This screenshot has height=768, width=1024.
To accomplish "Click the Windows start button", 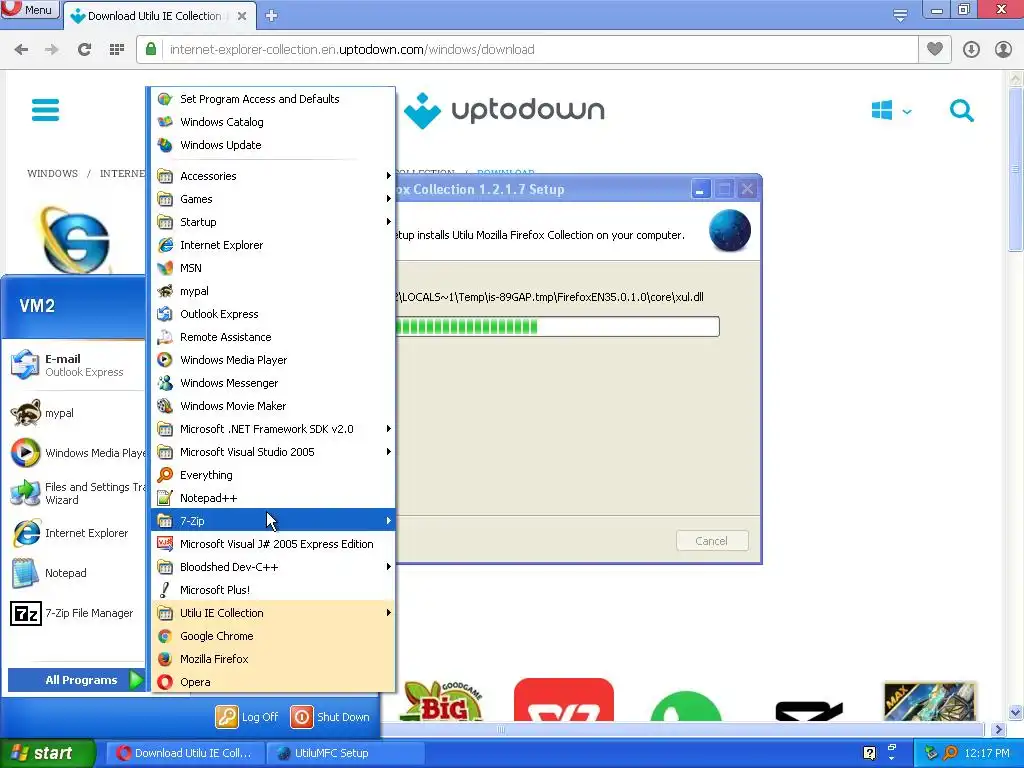I will (47, 753).
